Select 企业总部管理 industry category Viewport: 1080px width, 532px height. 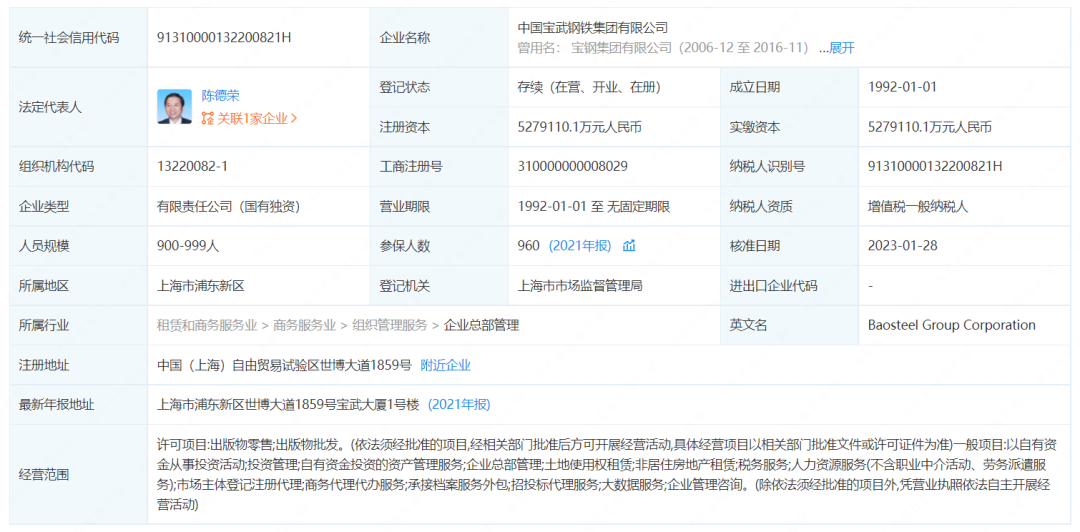[x=481, y=325]
